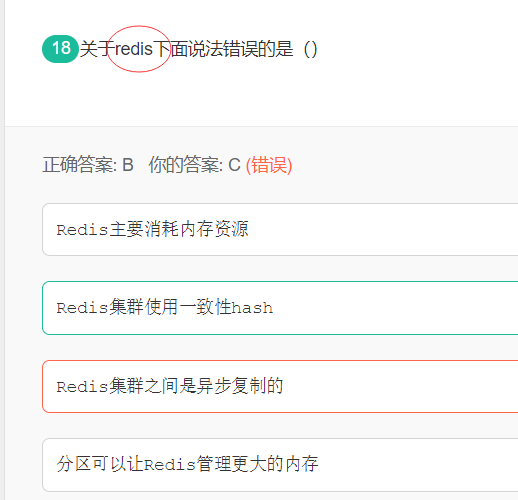The height and width of the screenshot is (500, 518).
Task: Click the 正确答案 label text
Action: point(79,165)
